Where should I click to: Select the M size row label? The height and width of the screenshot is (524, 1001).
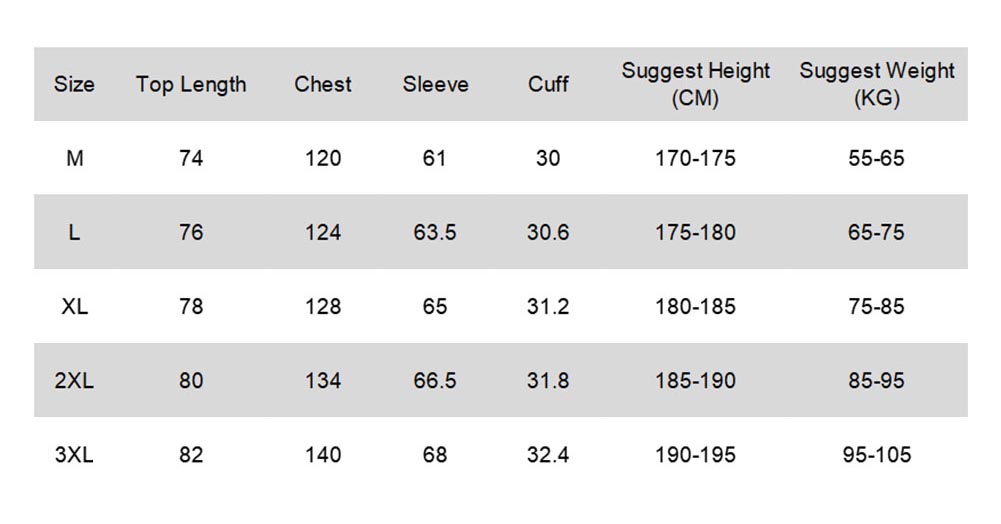74,158
